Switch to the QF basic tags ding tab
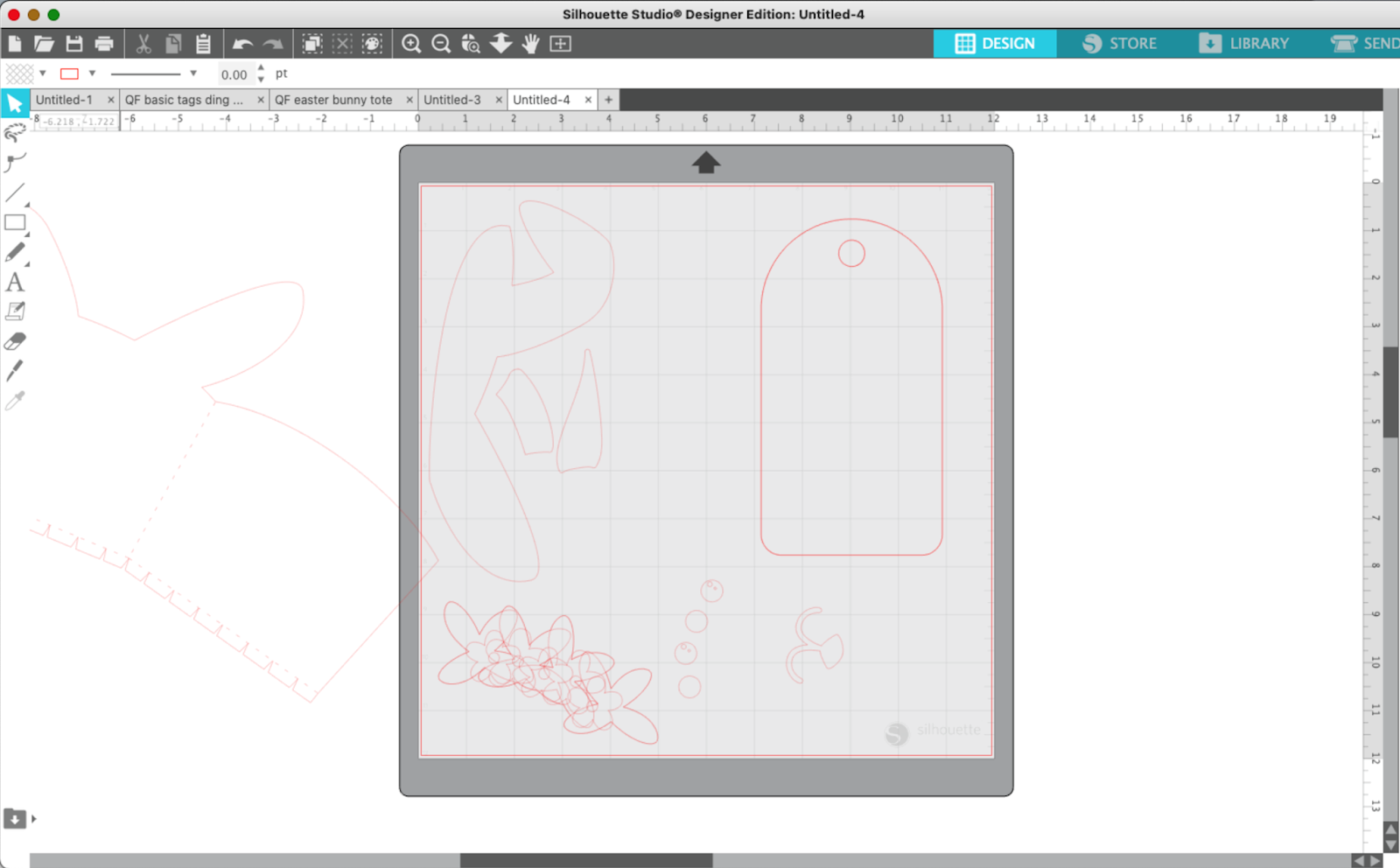This screenshot has width=1400, height=868. pos(184,100)
